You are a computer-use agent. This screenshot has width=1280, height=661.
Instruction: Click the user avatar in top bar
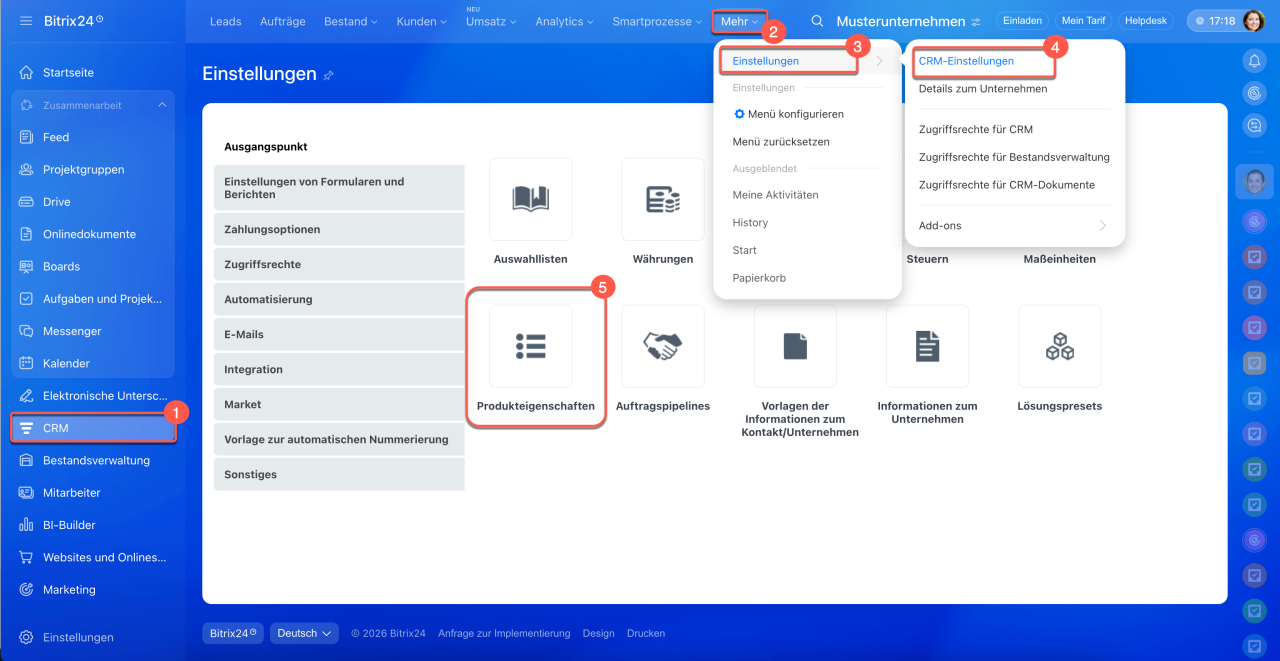(x=1253, y=21)
